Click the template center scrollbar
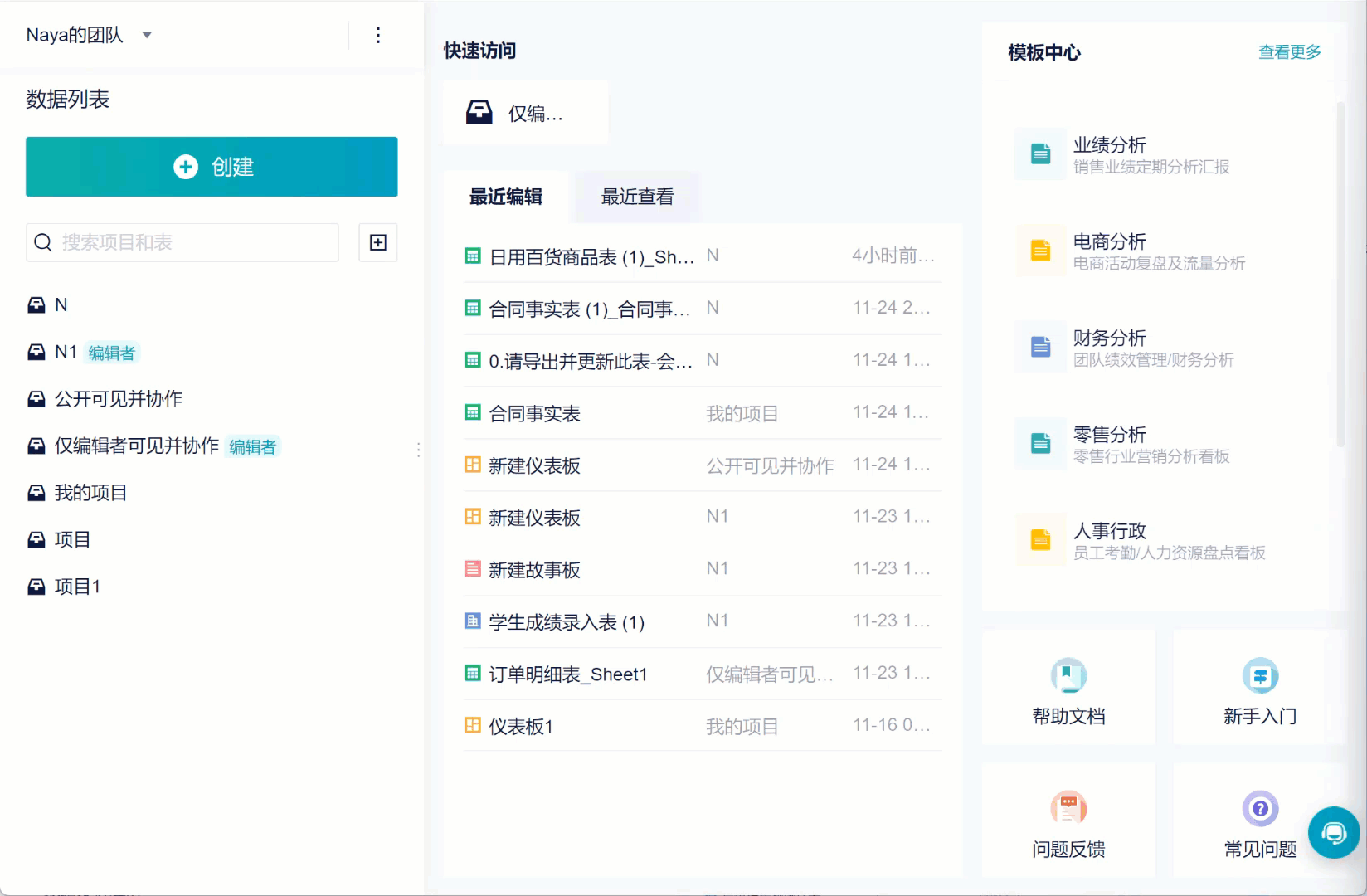The height and width of the screenshot is (896, 1367). click(x=1340, y=274)
